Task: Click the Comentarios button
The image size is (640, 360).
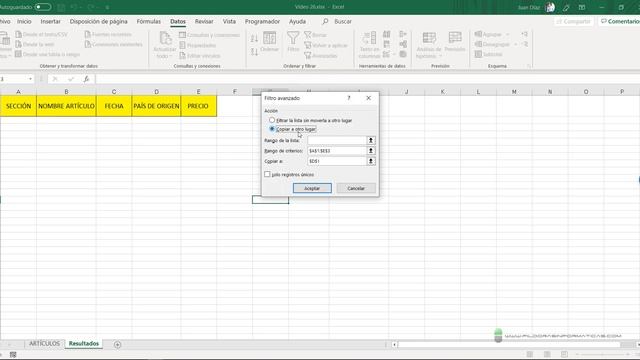Action: (x=620, y=21)
